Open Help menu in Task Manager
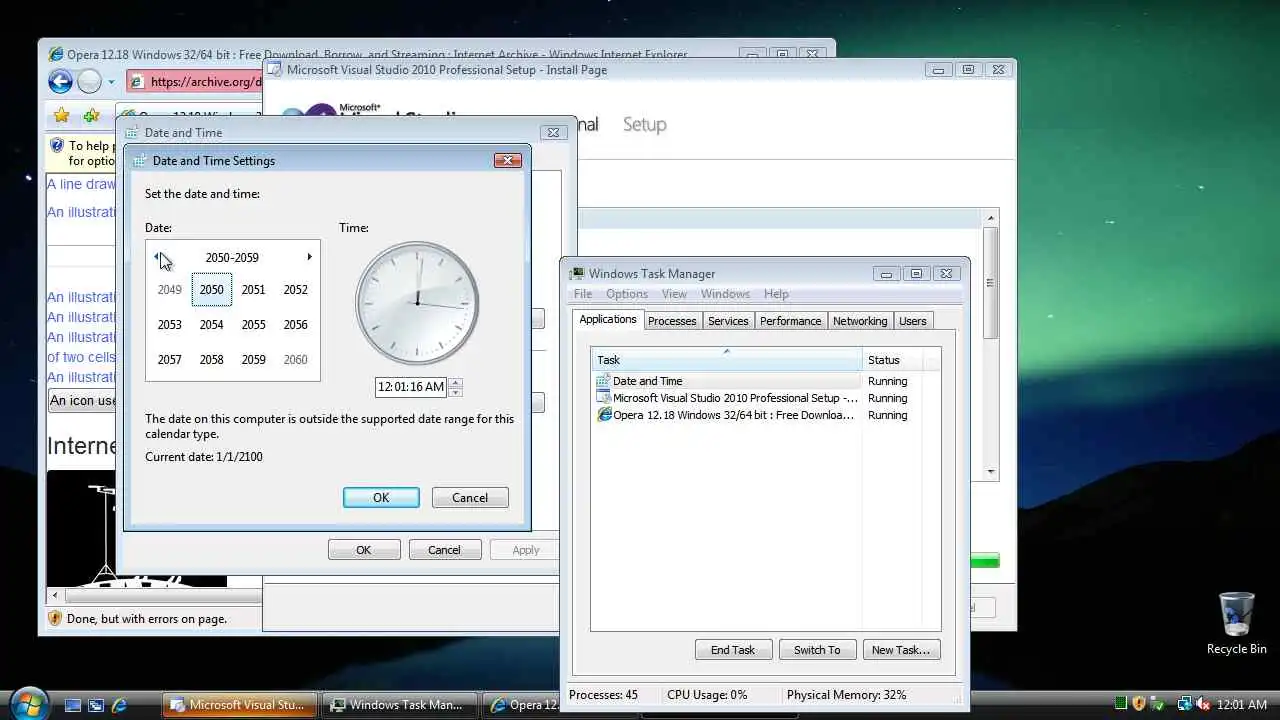Screen dimensions: 1280x720 click(776, 294)
